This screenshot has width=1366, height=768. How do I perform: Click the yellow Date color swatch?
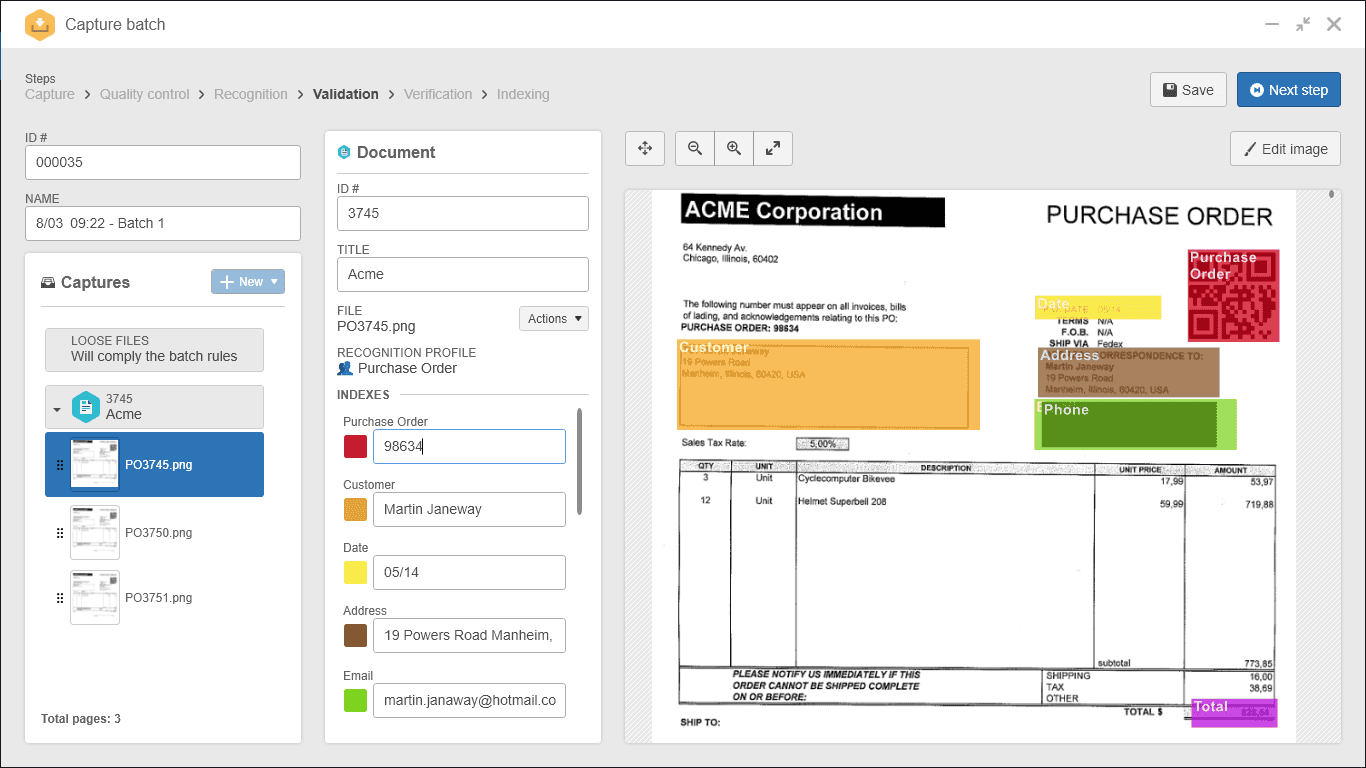tap(355, 572)
